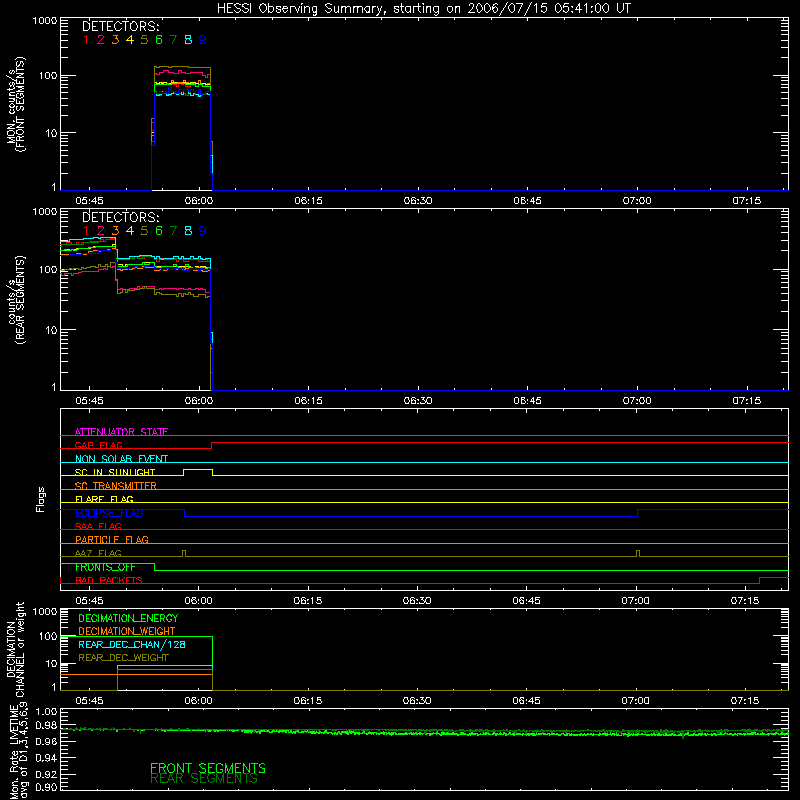Select blue detector 9 in front segments legend
Screen dimensions: 800x800
203,40
